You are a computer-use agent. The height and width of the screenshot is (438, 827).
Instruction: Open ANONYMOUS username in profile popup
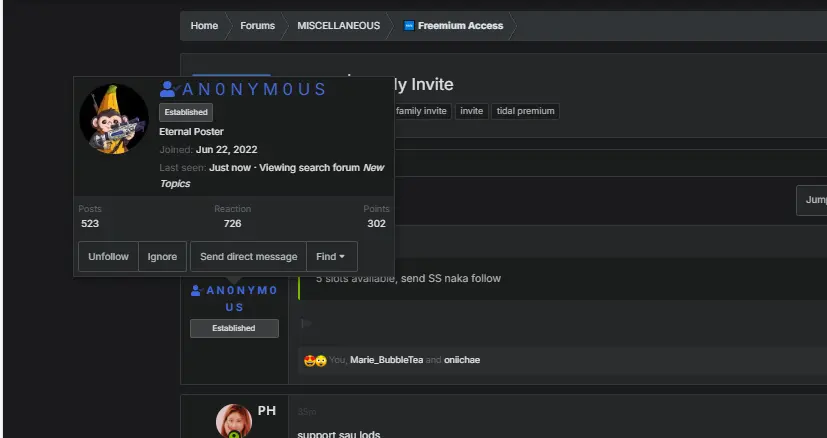pyautogui.click(x=254, y=90)
